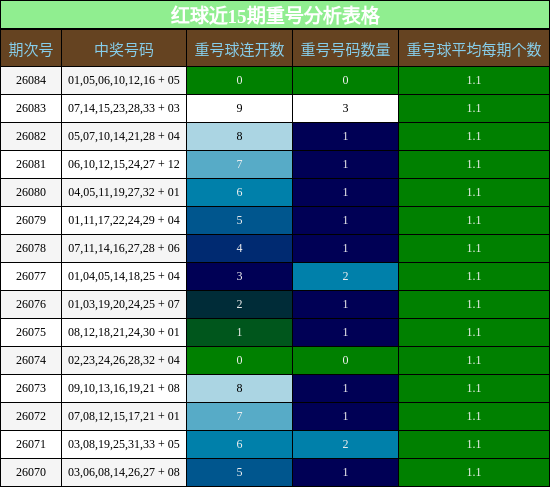Select numbers 07,11,14,16,27,28 + 06

[x=124, y=248]
